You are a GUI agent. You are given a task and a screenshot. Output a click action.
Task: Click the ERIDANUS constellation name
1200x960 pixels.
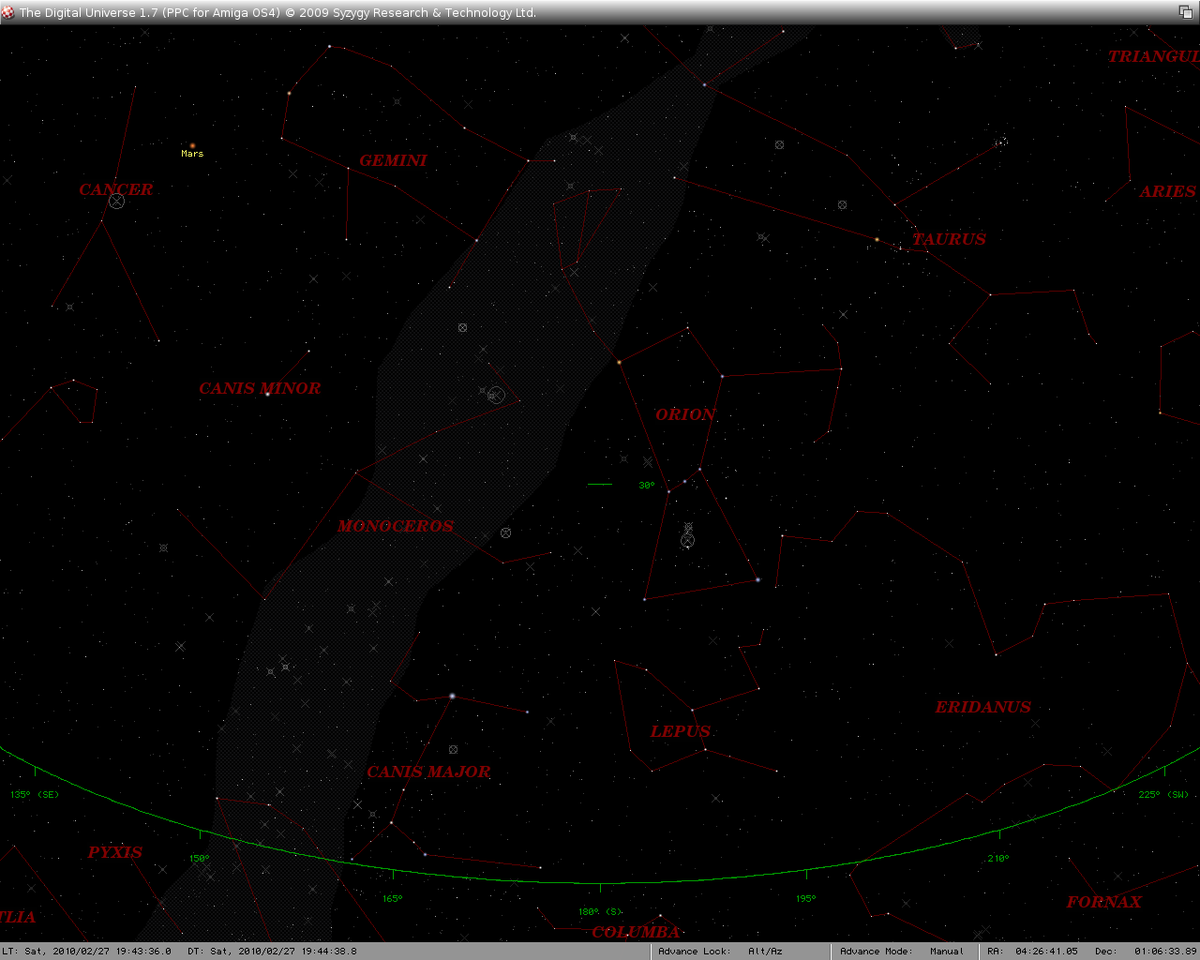pos(982,707)
